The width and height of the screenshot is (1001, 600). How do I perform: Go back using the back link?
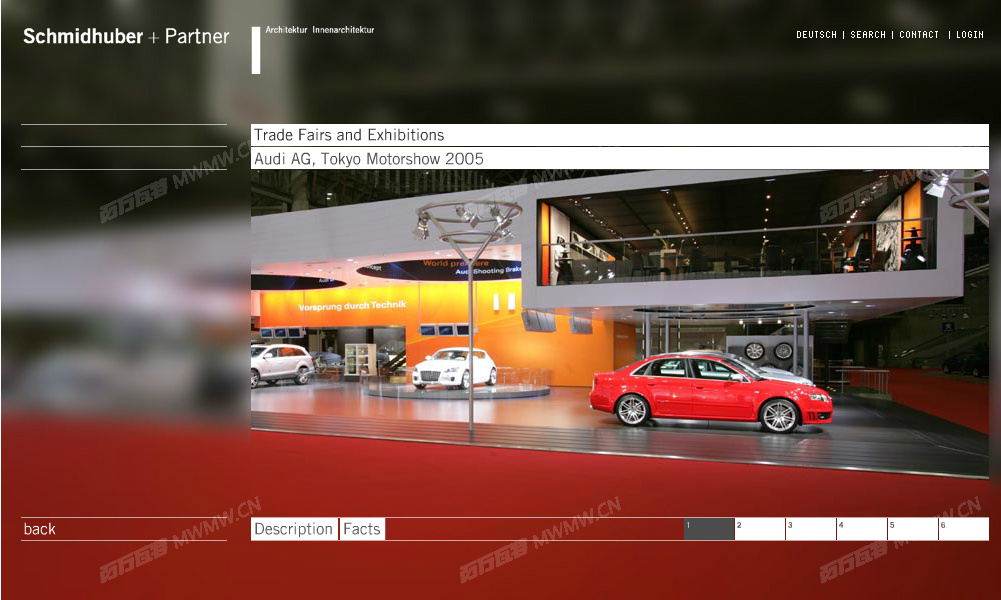click(40, 529)
